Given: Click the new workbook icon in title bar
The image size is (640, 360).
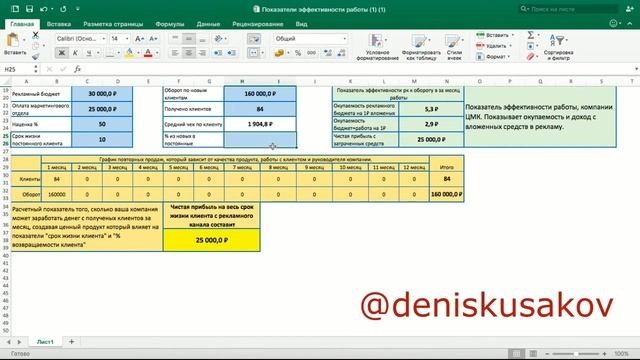Looking at the screenshot, I should [x=15, y=9].
